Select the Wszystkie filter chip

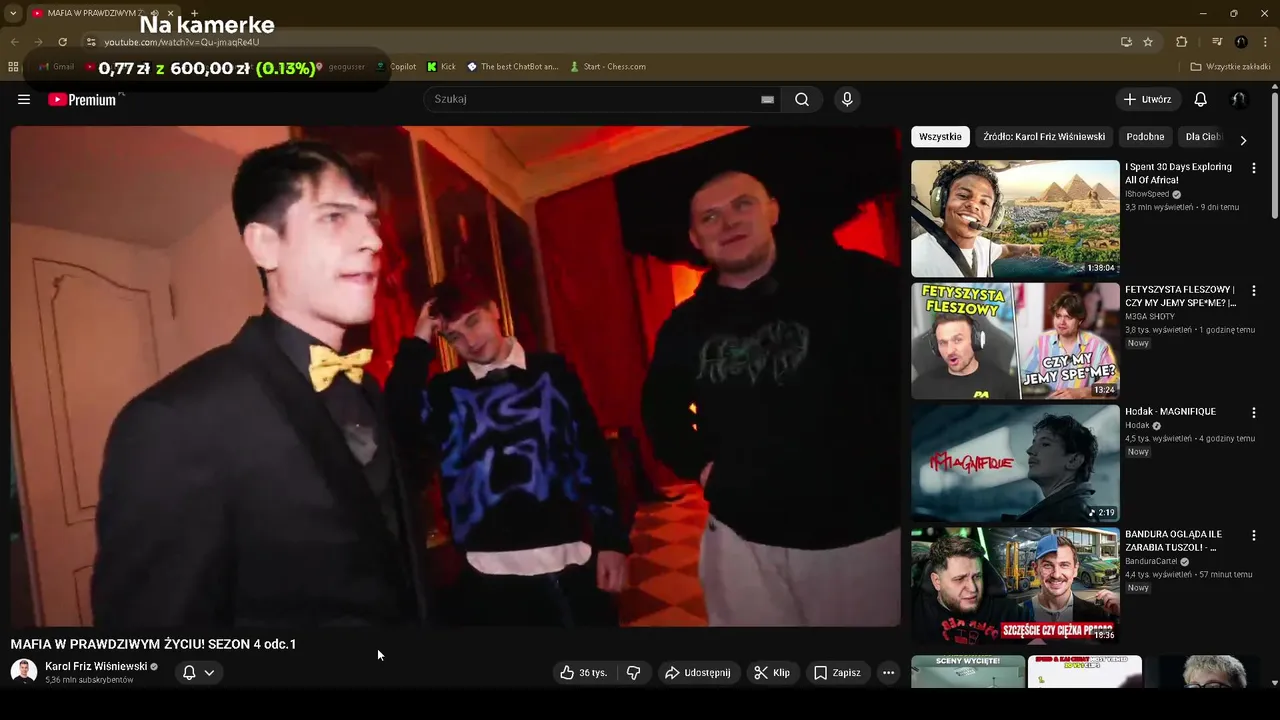[x=940, y=137]
